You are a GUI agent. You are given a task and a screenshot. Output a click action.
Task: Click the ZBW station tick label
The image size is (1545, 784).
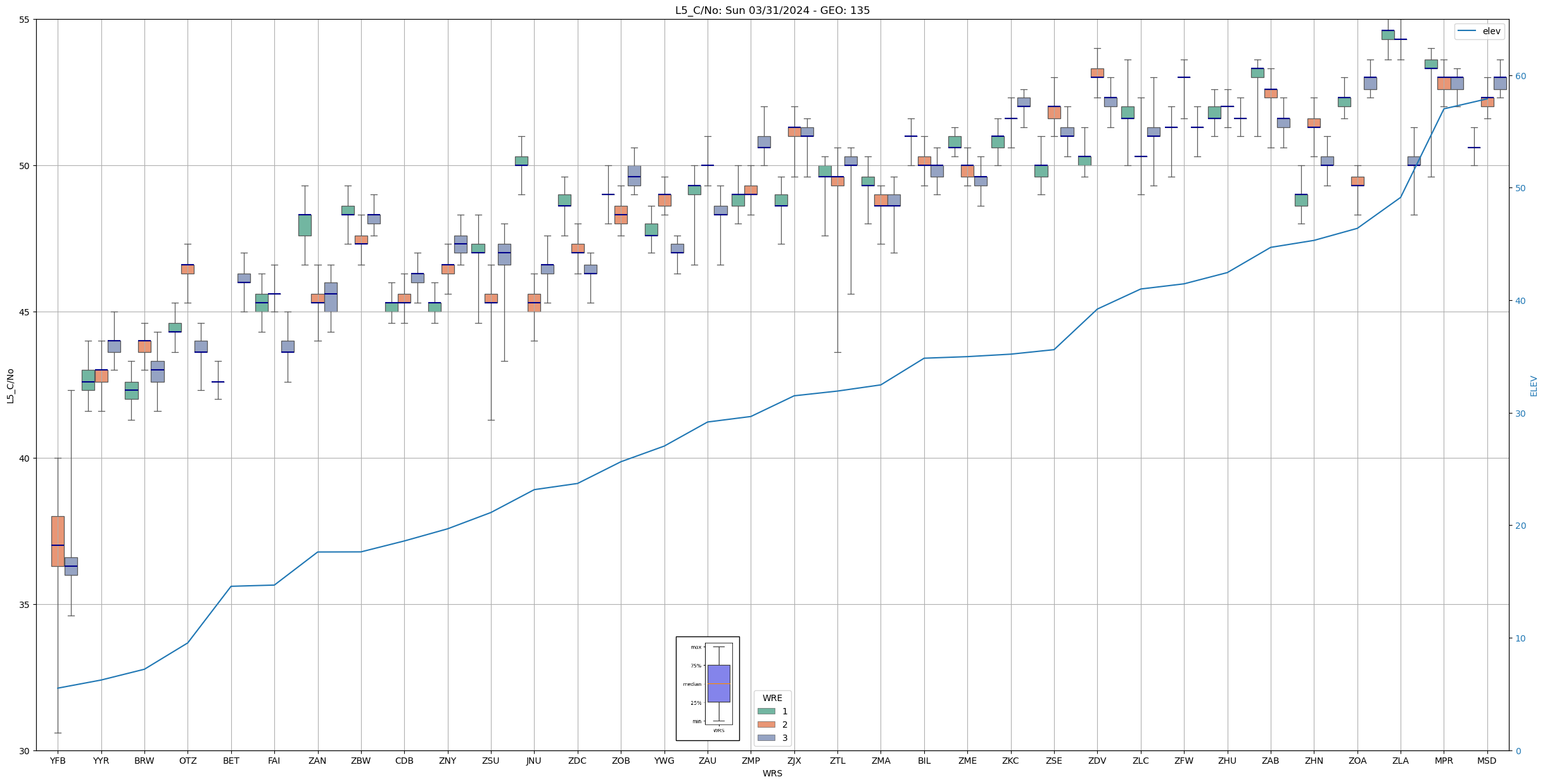[x=361, y=761]
